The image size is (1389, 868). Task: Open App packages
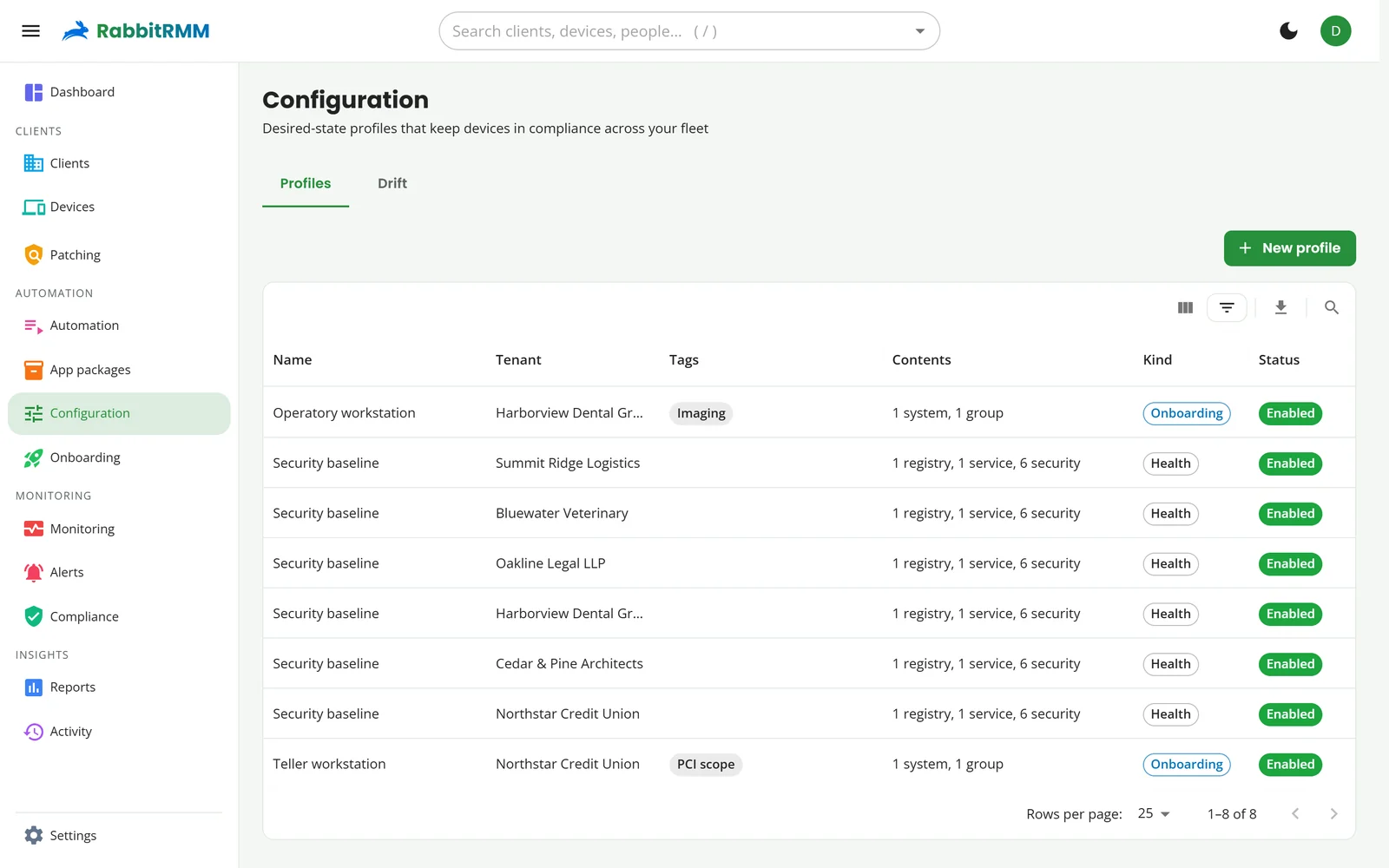[x=119, y=370]
